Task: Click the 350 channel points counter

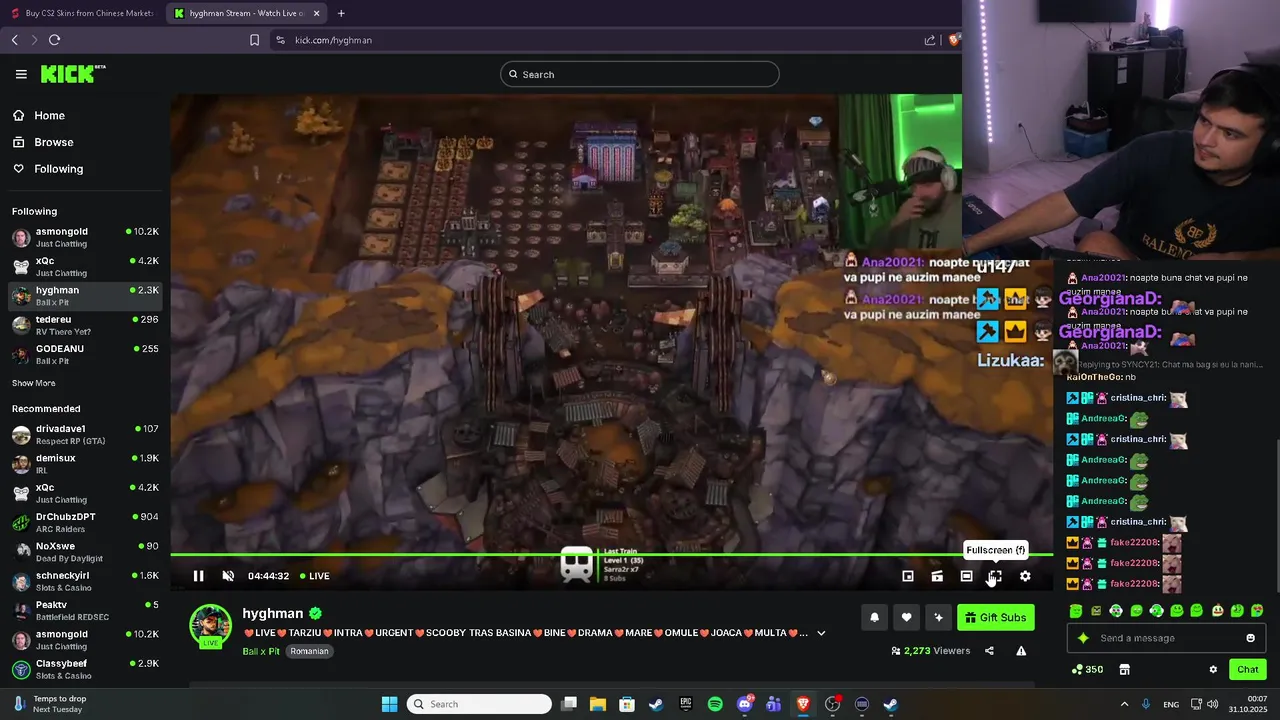Action: [x=1087, y=669]
